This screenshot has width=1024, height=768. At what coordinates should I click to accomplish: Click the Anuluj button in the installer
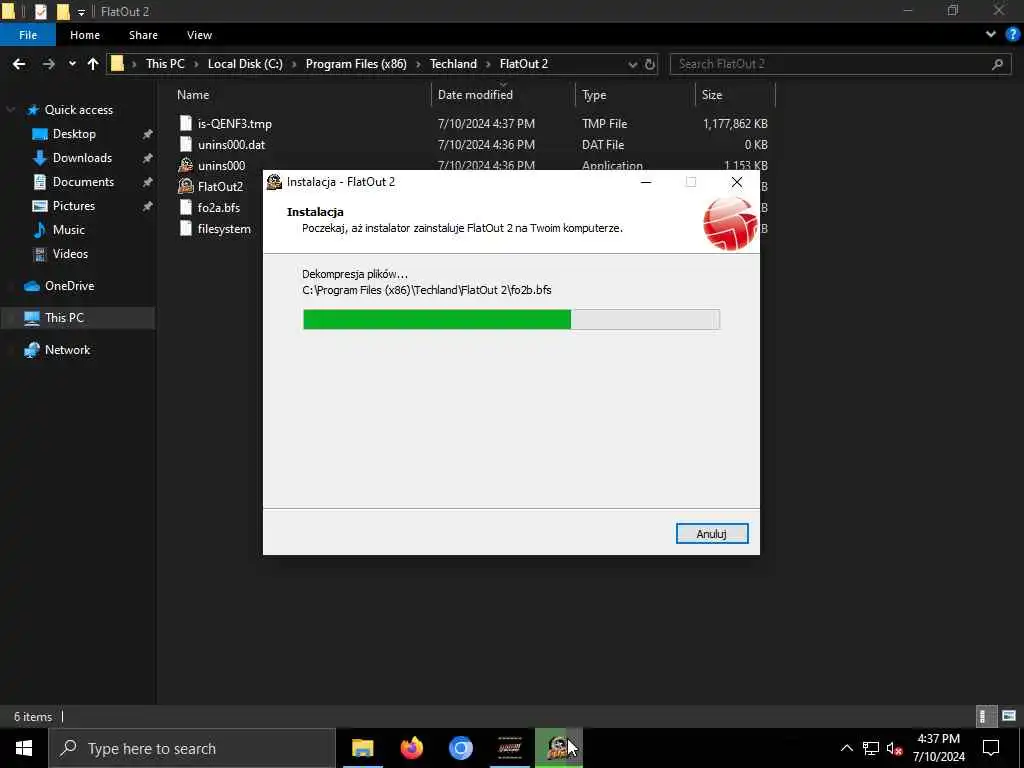pyautogui.click(x=712, y=534)
